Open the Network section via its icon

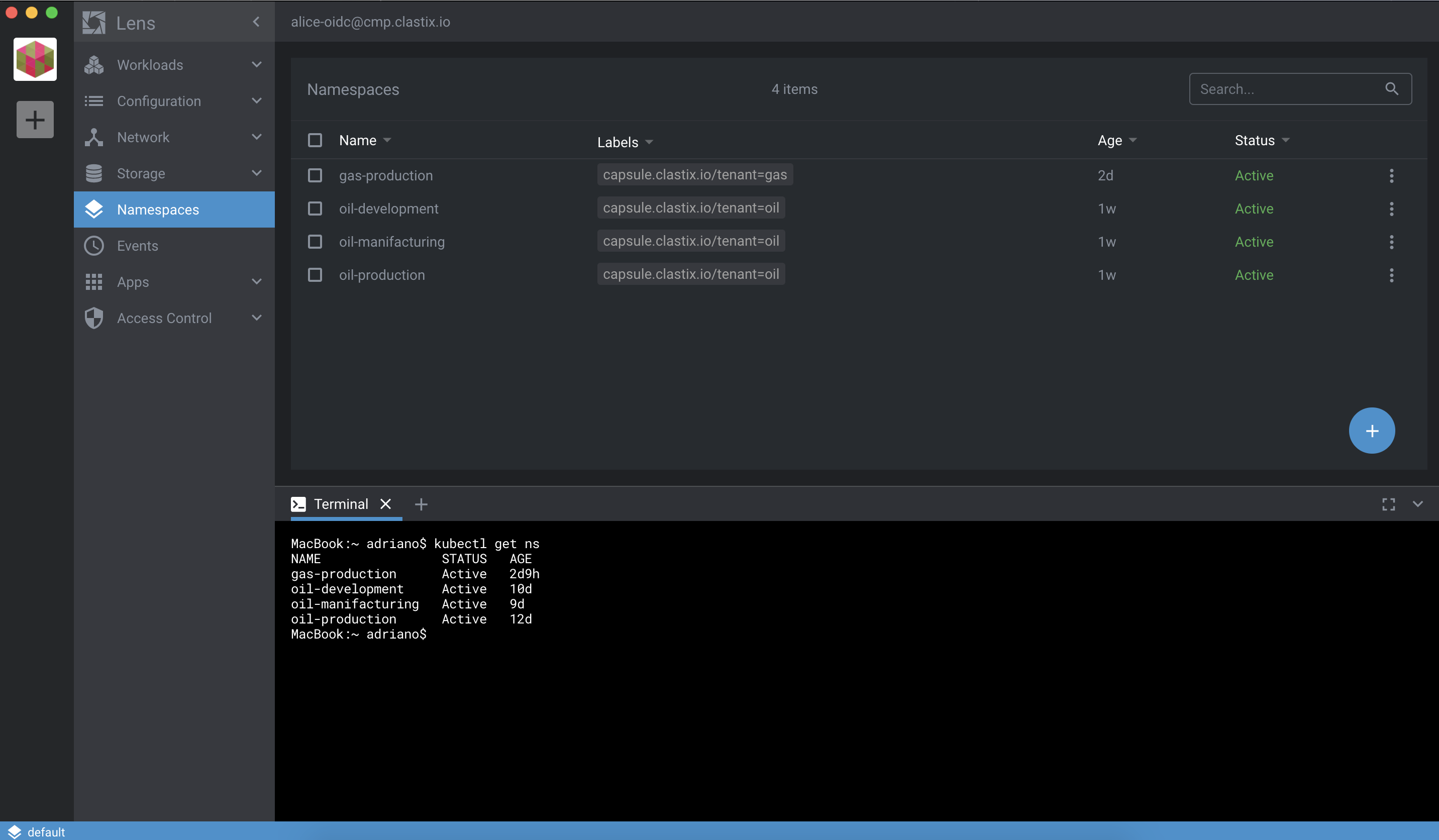[93, 137]
